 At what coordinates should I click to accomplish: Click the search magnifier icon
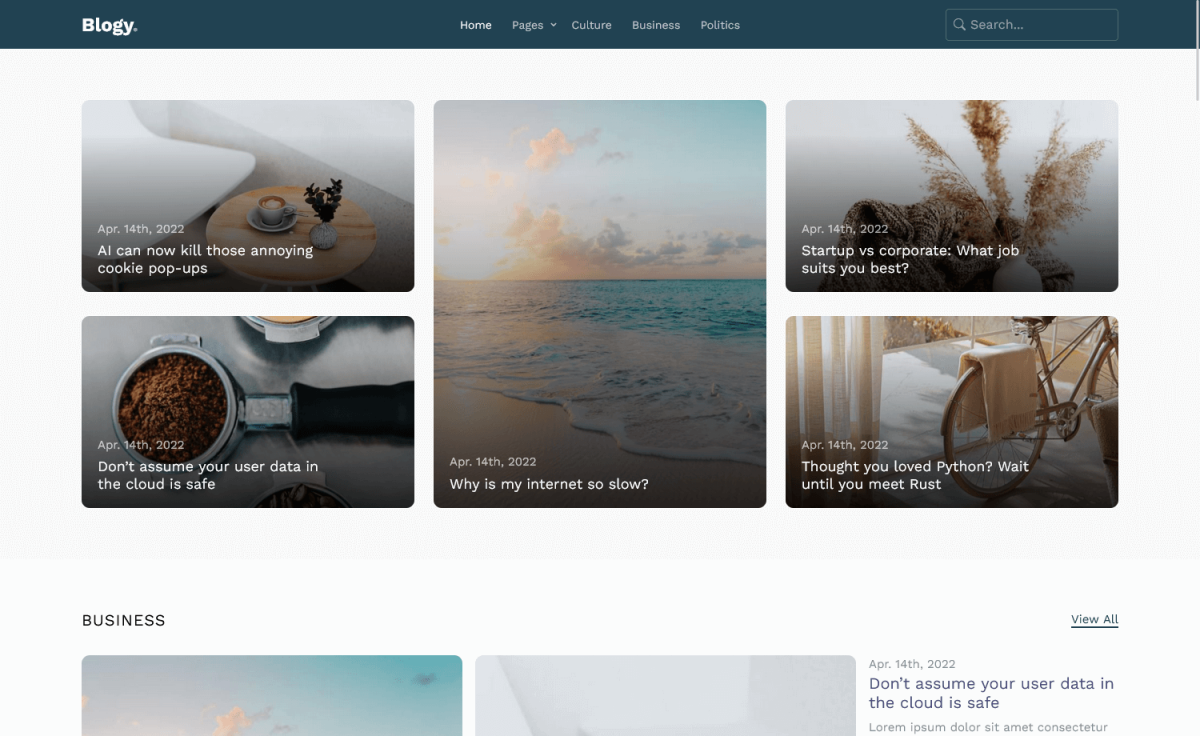[959, 24]
